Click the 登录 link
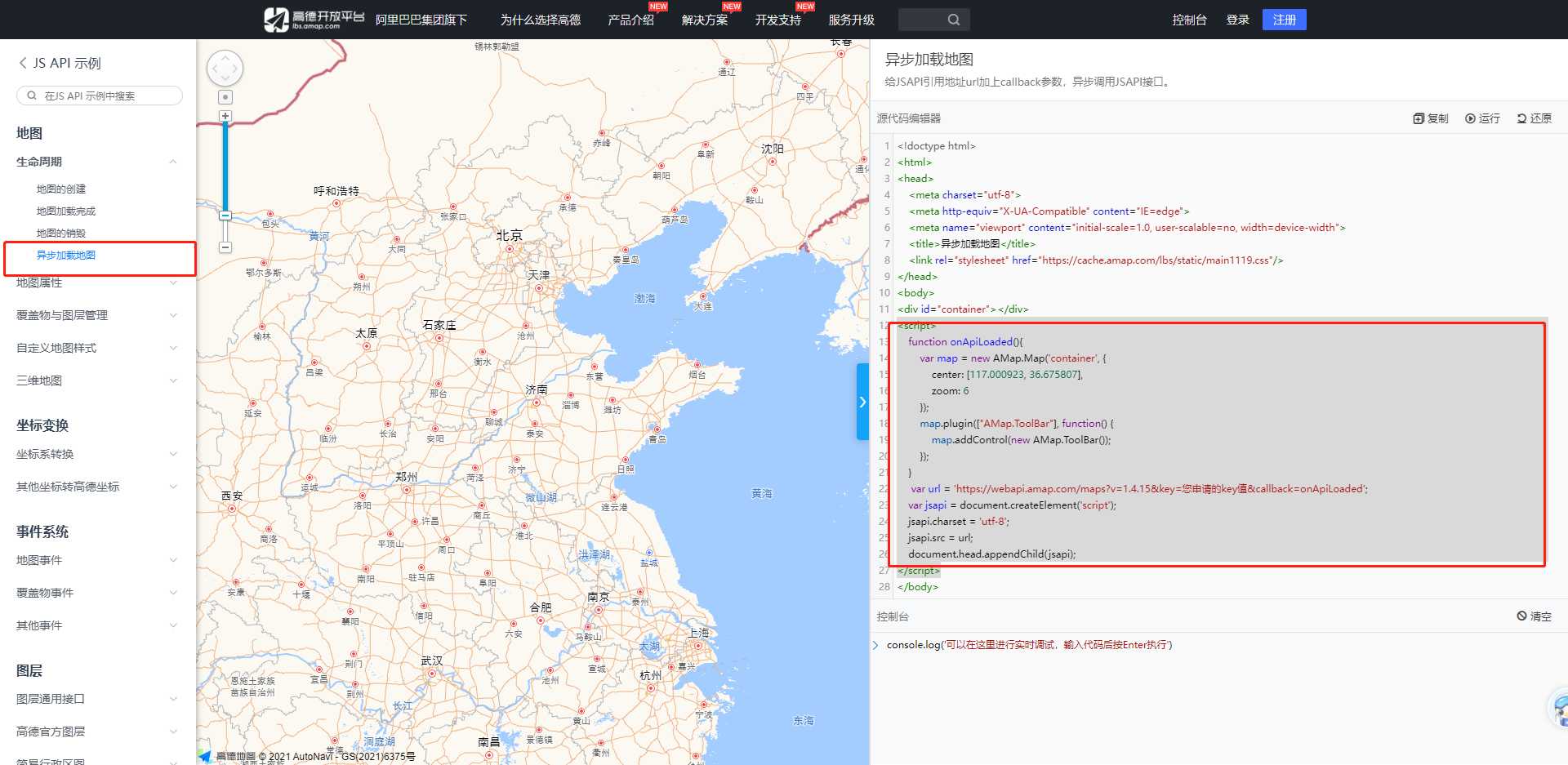Screen dimensions: 1568x765 pos(1237,20)
